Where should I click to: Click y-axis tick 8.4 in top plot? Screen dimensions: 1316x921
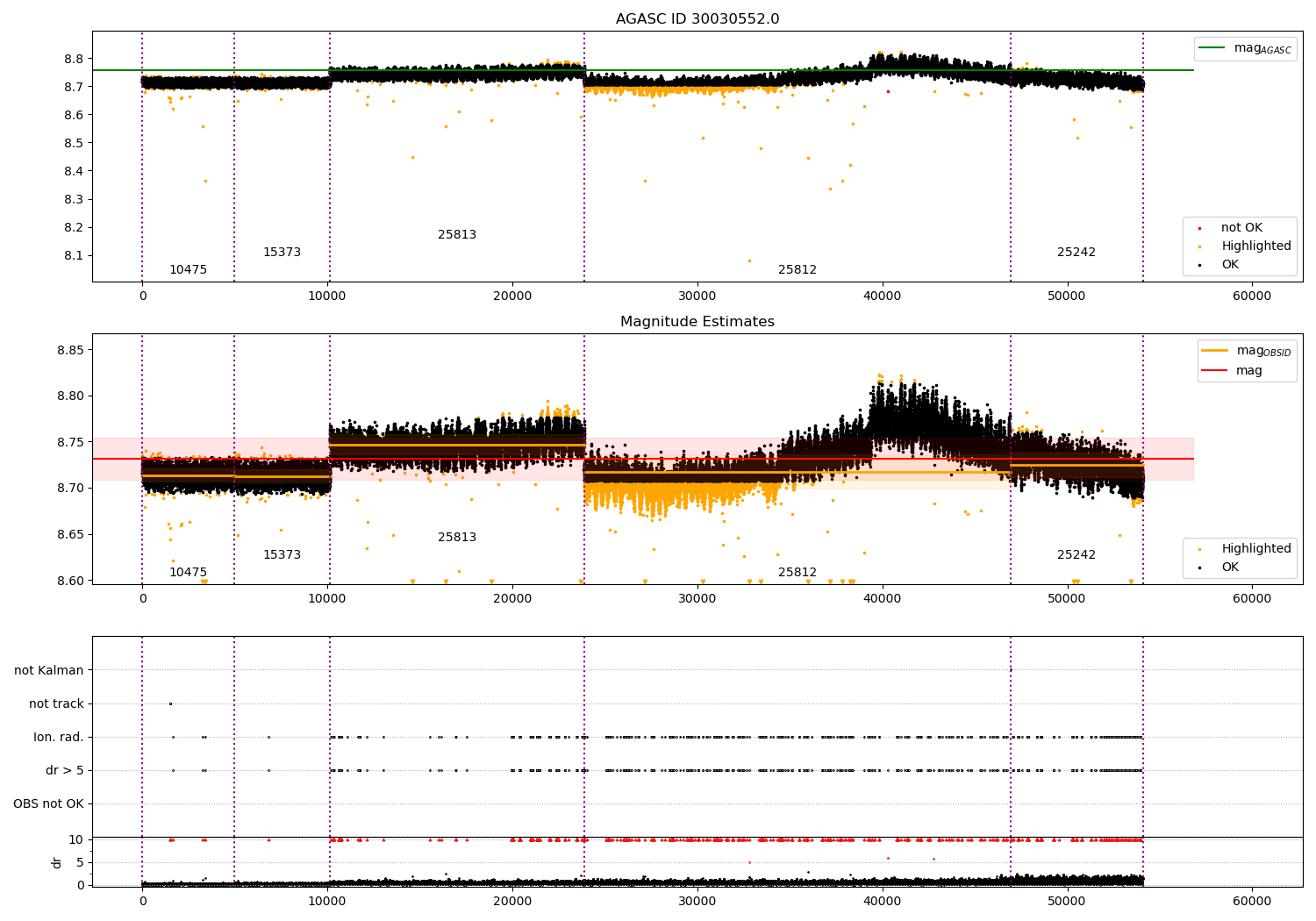click(x=74, y=171)
